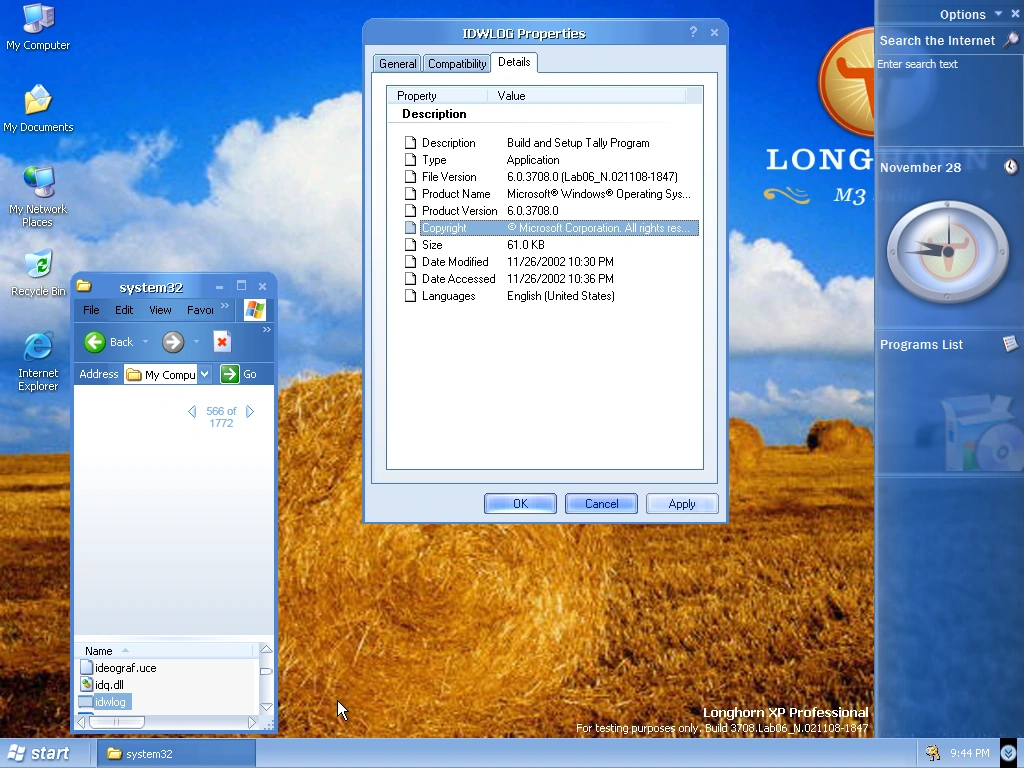The width and height of the screenshot is (1024, 768).
Task: Click the file list scroll up arrow
Action: point(266,649)
